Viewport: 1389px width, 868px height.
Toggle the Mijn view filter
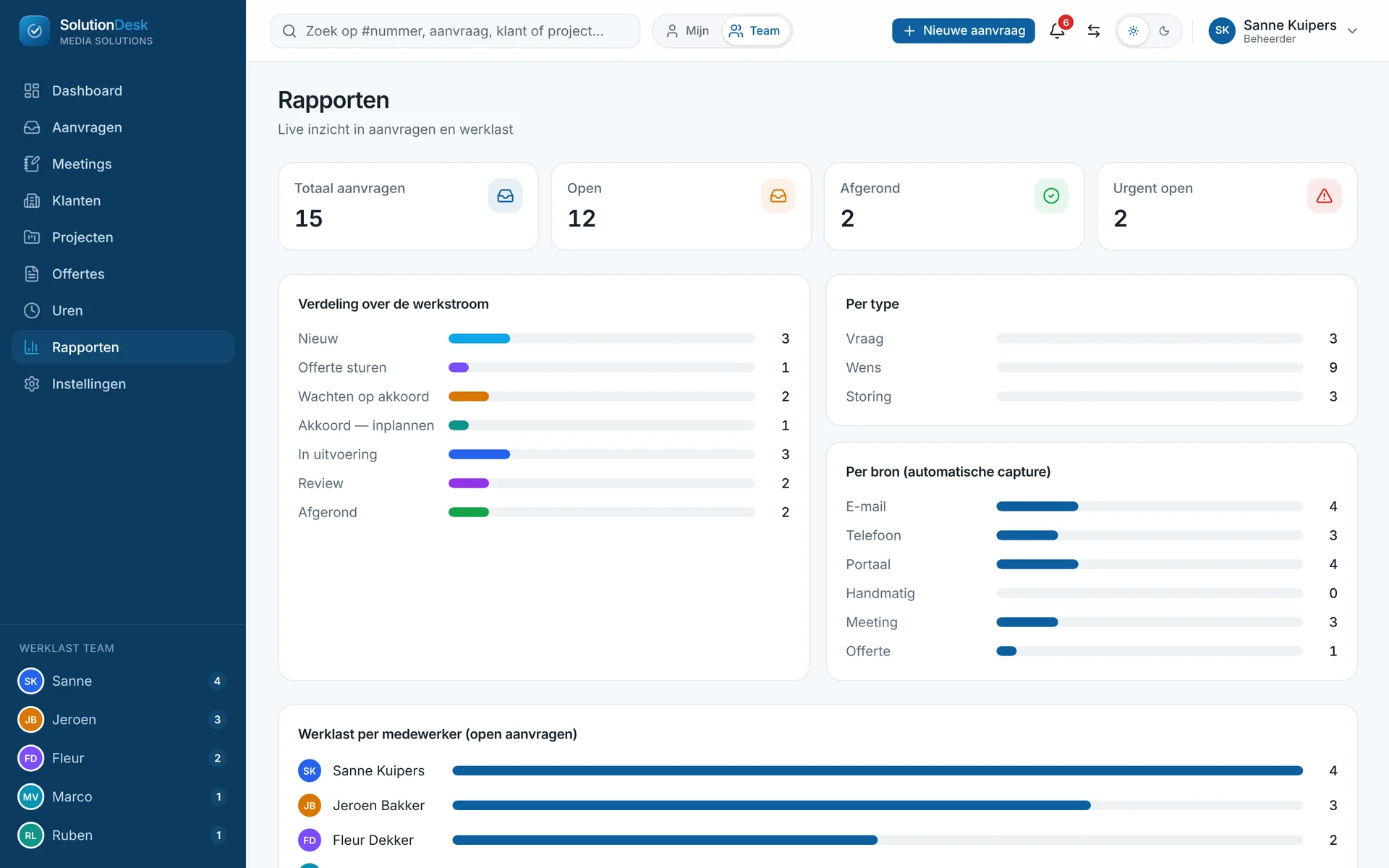pyautogui.click(x=687, y=31)
